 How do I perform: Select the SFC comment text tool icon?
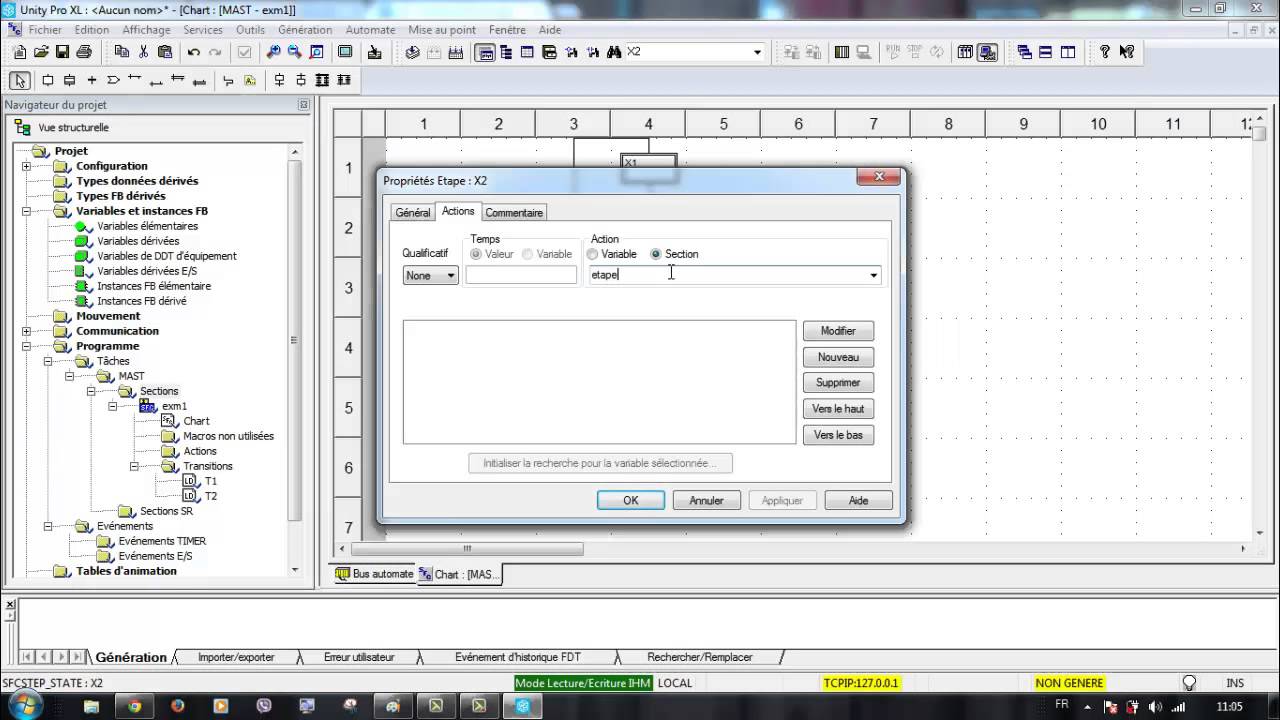[250, 80]
